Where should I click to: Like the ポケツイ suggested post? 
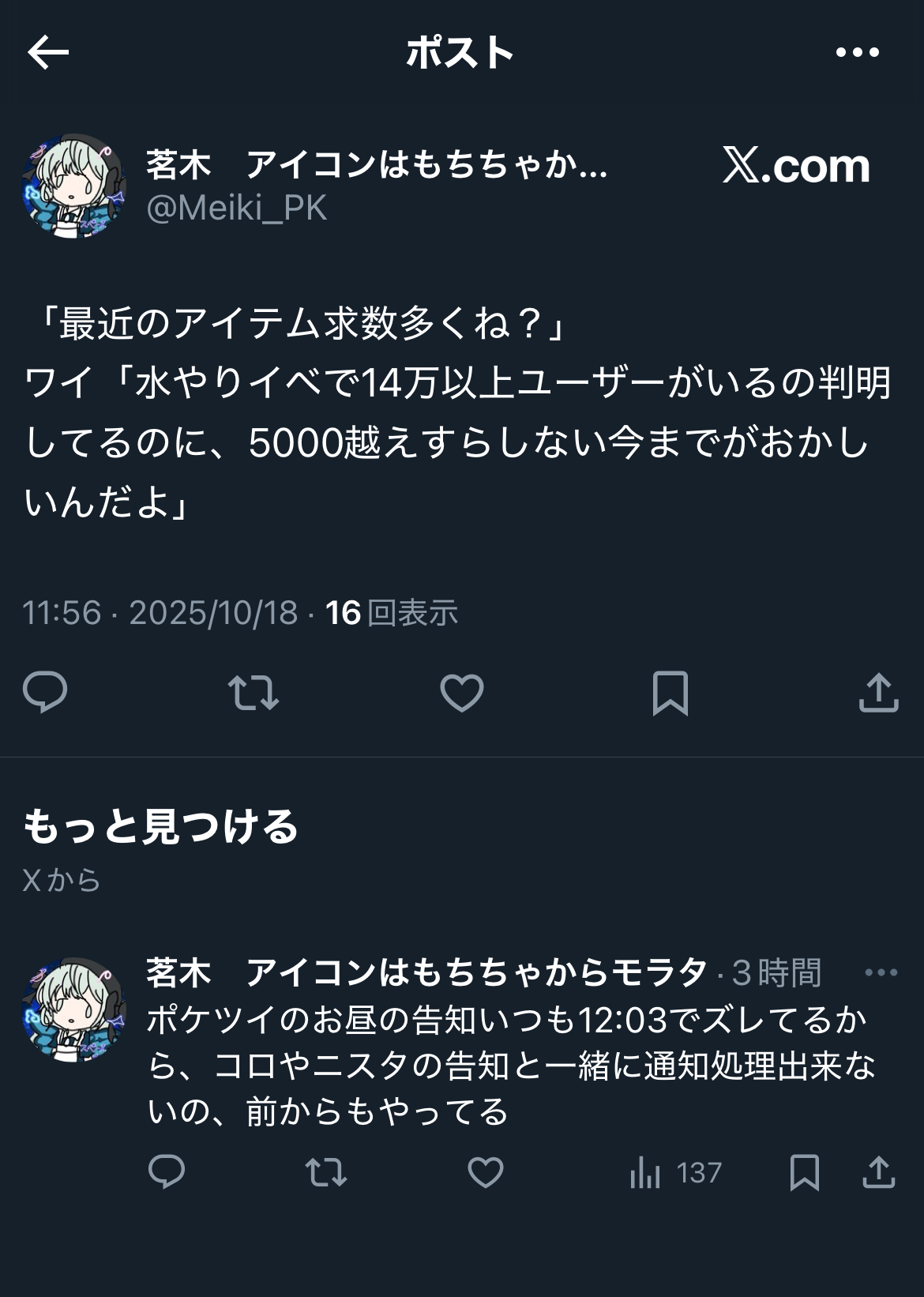point(486,1172)
